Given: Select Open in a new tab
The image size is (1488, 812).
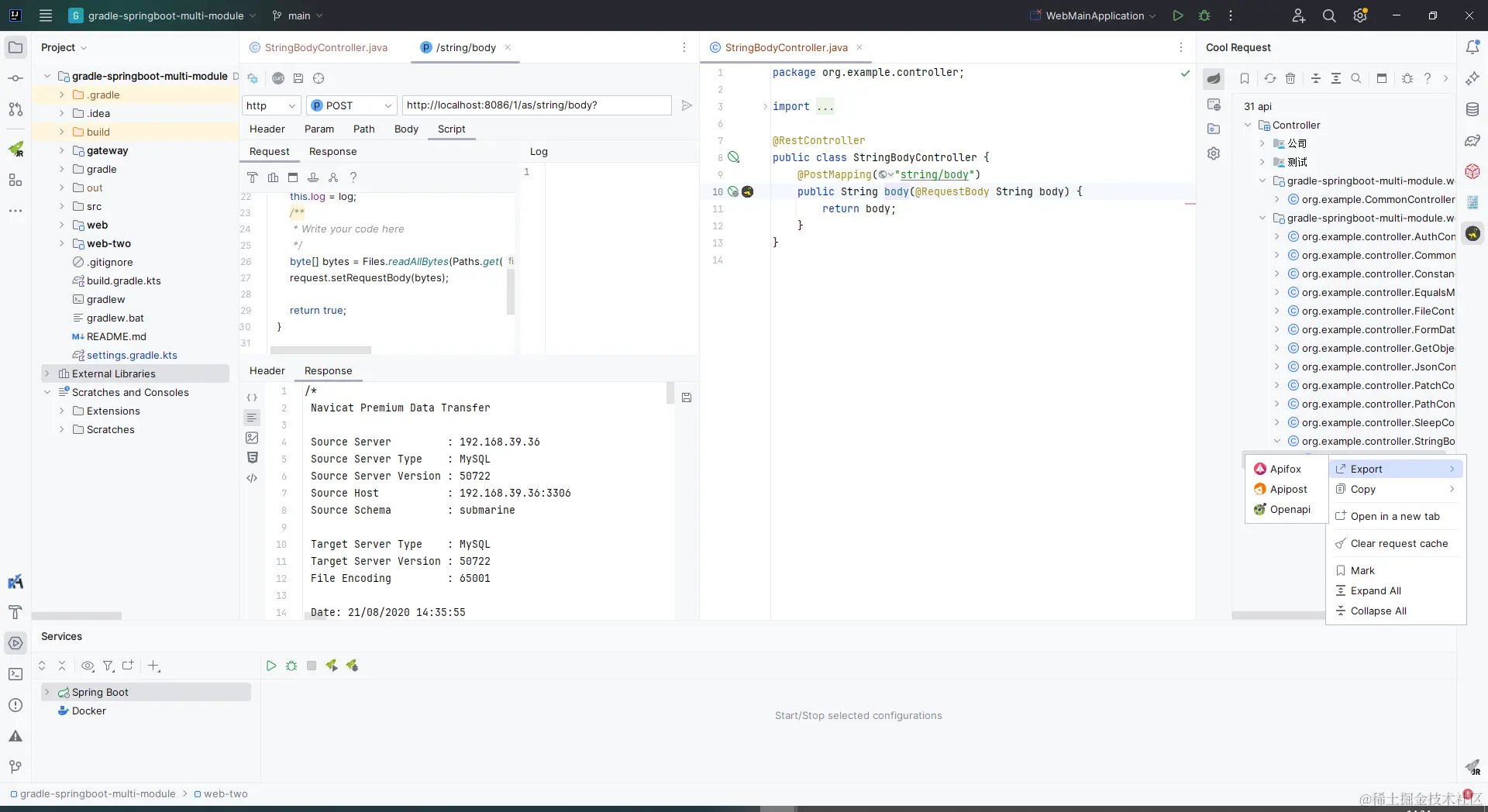Looking at the screenshot, I should coord(1396,516).
